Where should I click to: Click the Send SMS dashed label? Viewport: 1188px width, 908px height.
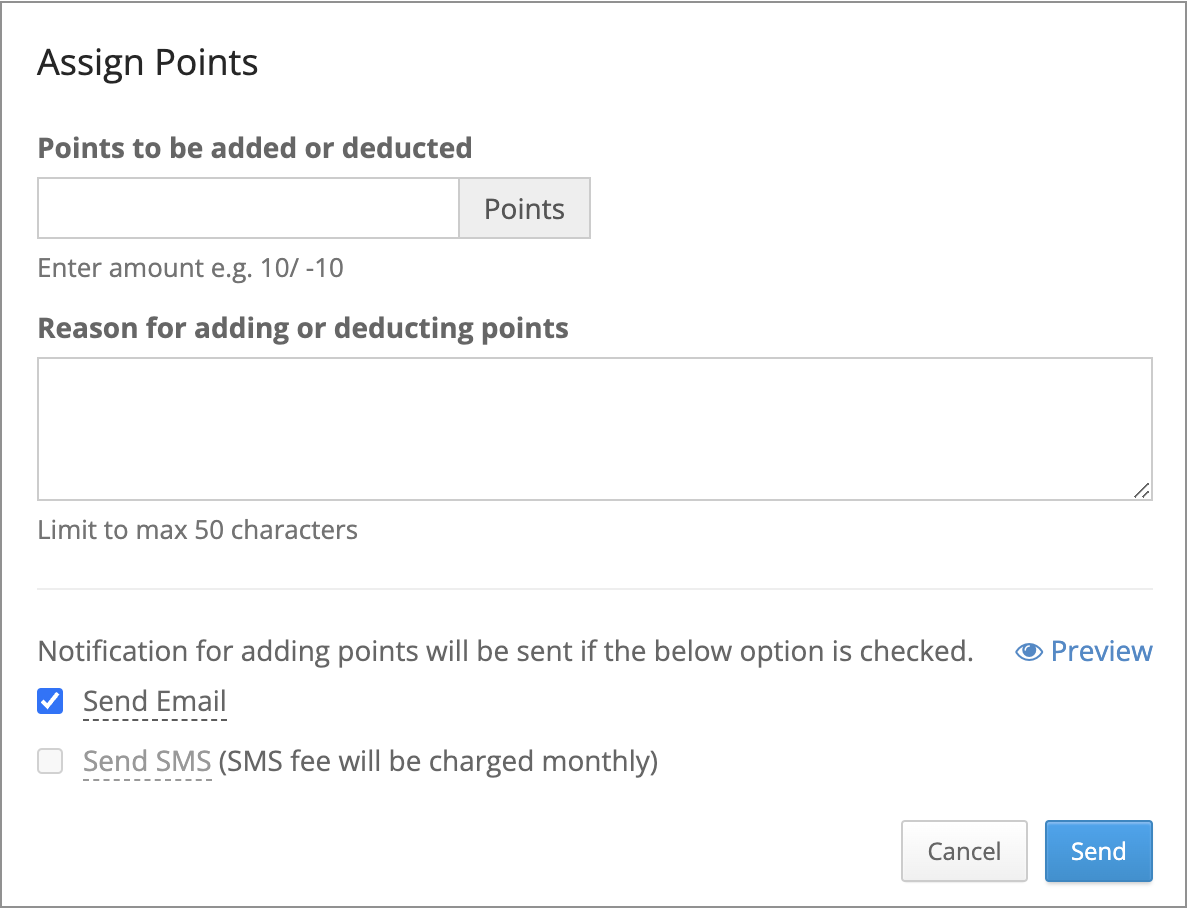click(147, 761)
